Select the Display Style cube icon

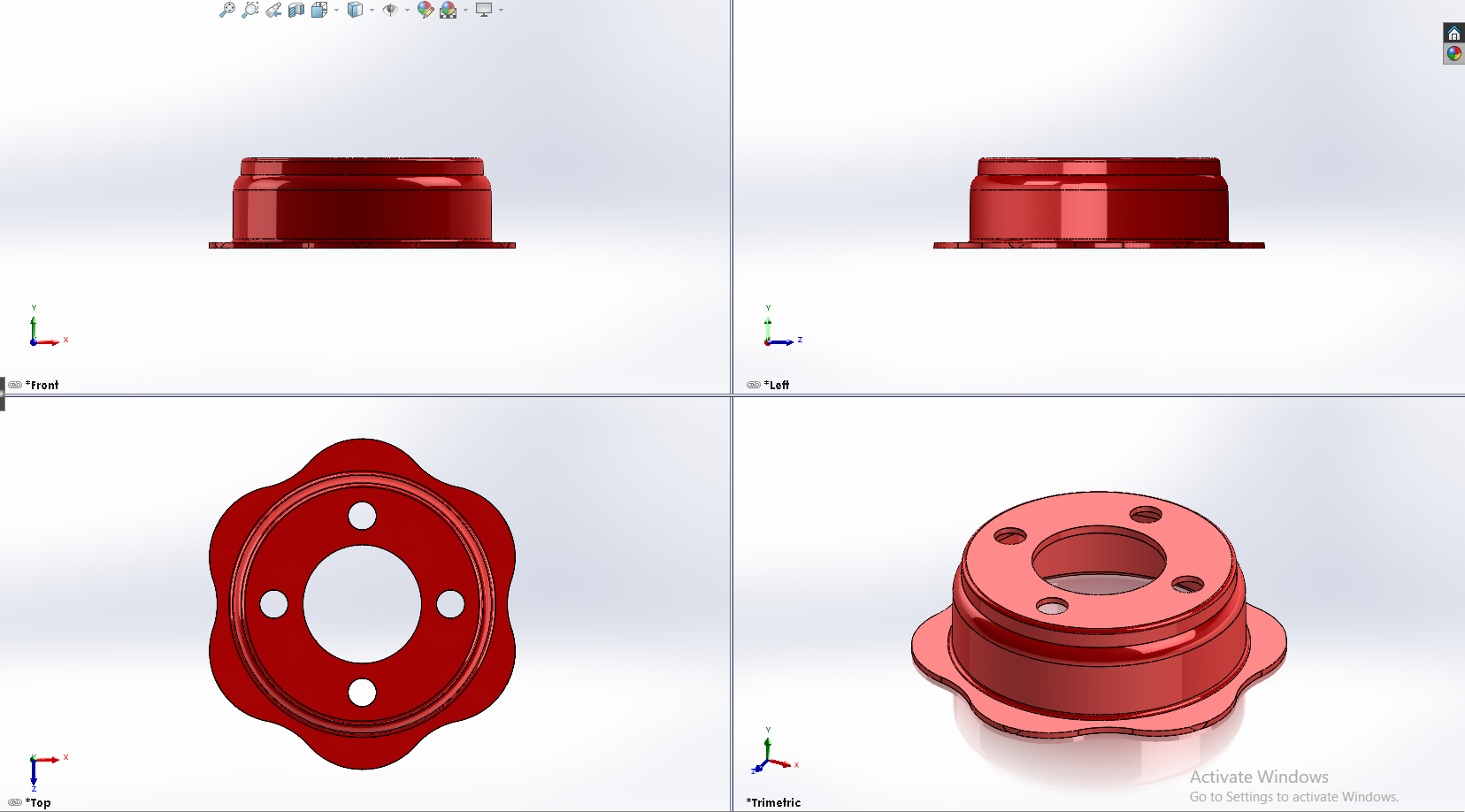[x=355, y=10]
